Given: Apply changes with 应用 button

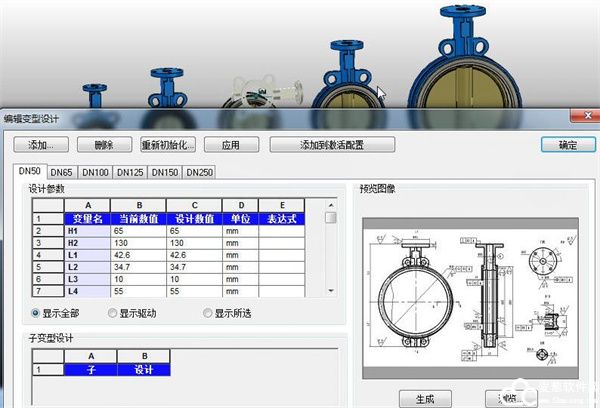Looking at the screenshot, I should (x=232, y=145).
